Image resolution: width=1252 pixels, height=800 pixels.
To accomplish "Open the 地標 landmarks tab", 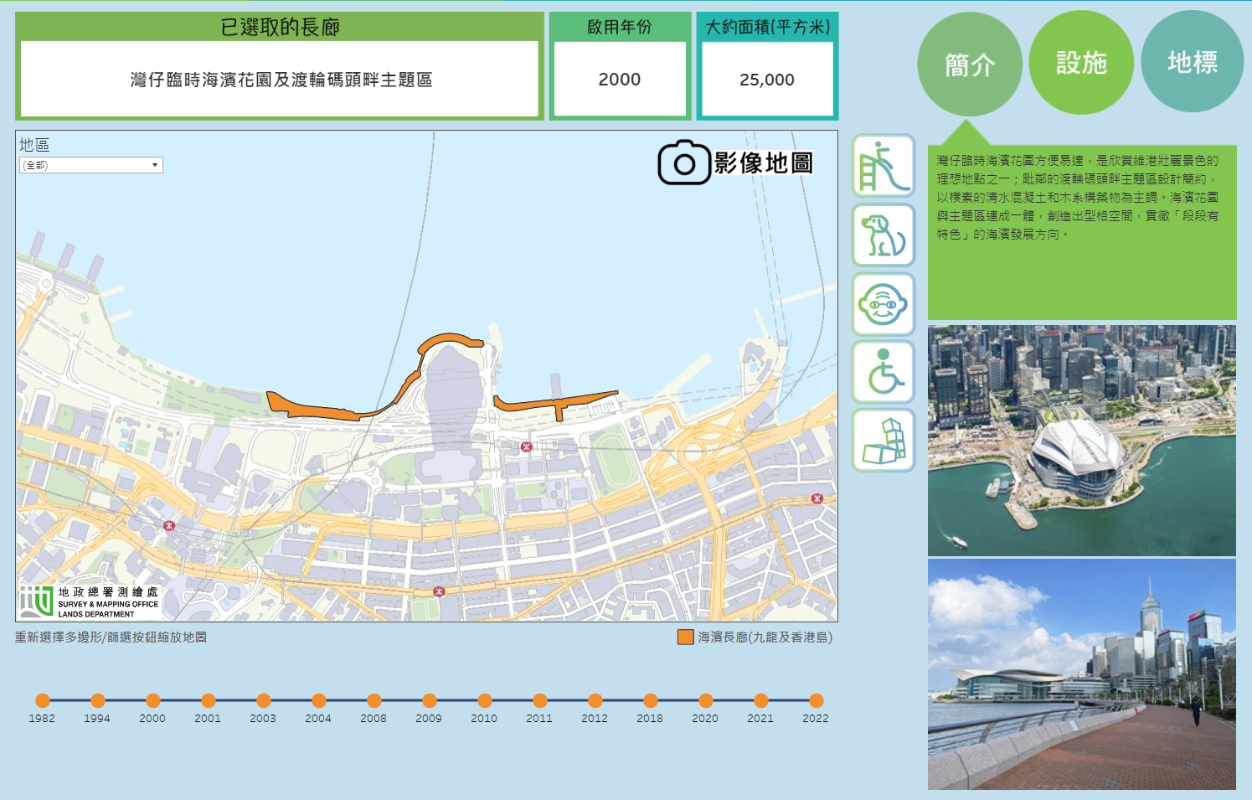I will pyautogui.click(x=1192, y=62).
